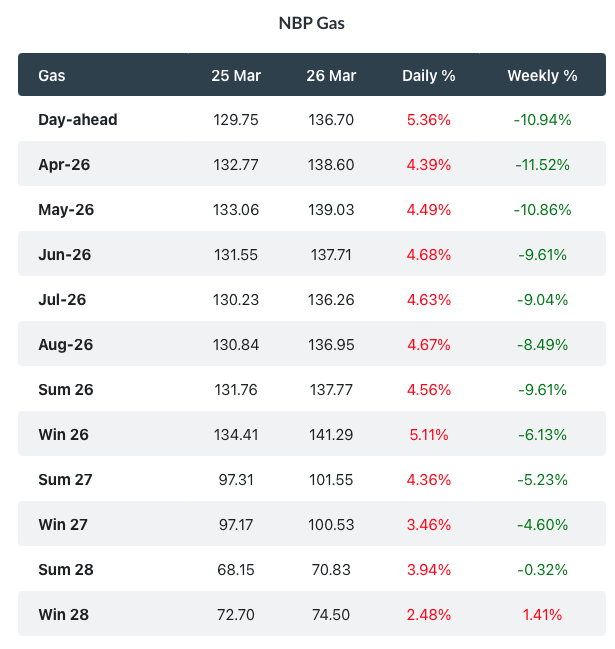This screenshot has width=615, height=649.
Task: Click the Win 28 weekly 1.41% value
Action: tap(542, 615)
